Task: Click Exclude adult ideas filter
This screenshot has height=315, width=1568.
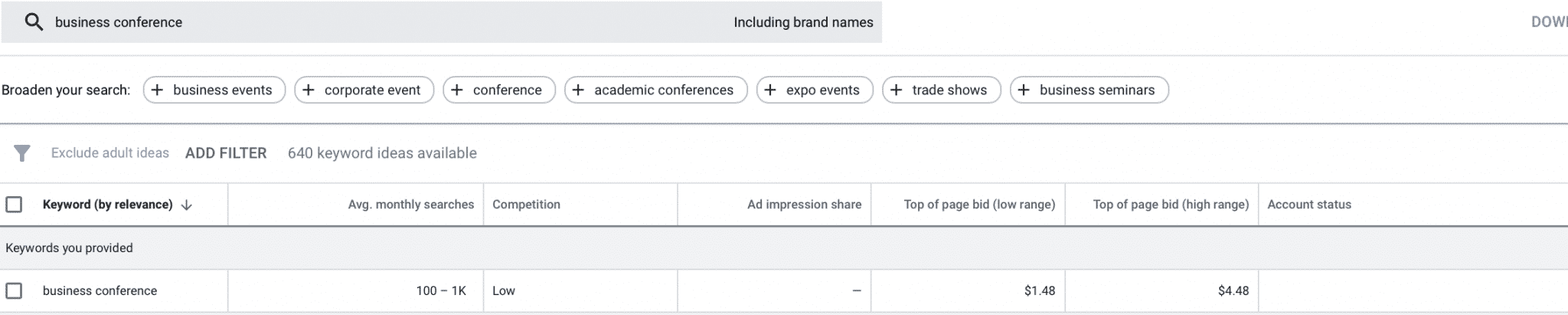Action: pos(110,153)
